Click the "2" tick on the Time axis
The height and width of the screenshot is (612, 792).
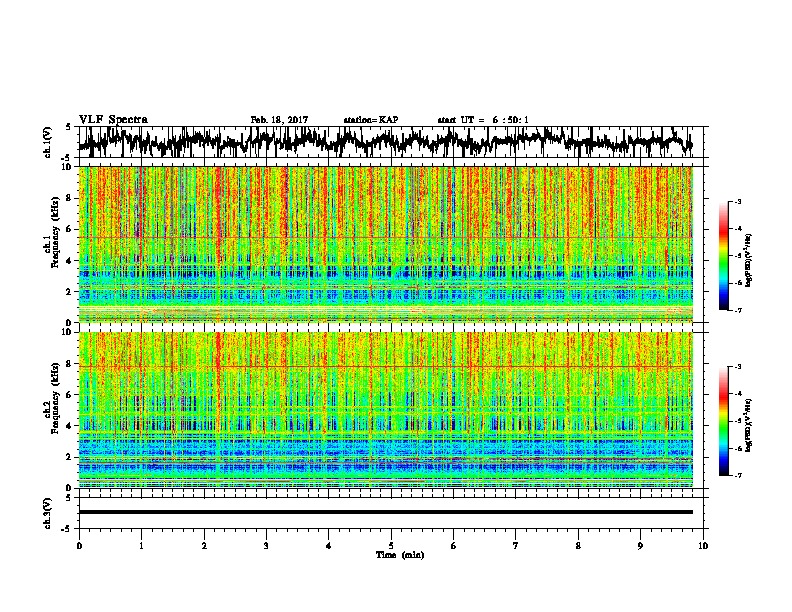pos(204,546)
